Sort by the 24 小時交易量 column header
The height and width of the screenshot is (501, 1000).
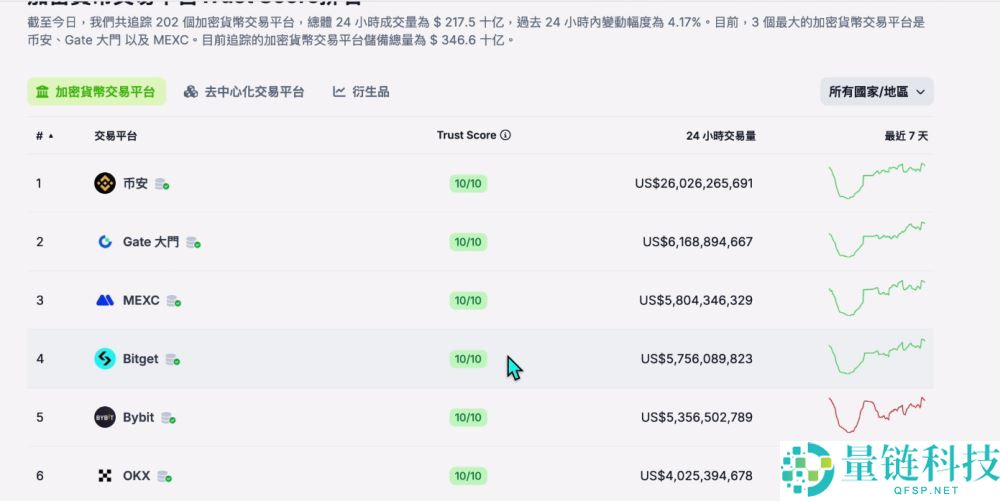pyautogui.click(x=720, y=135)
